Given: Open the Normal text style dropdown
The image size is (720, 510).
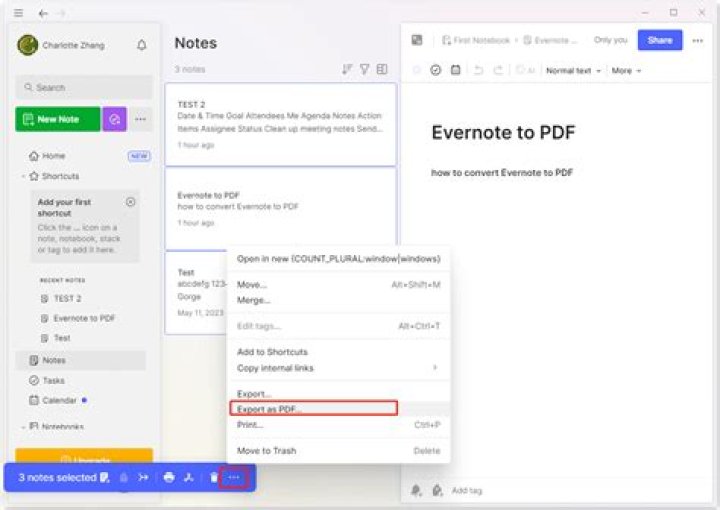Looking at the screenshot, I should (x=573, y=71).
